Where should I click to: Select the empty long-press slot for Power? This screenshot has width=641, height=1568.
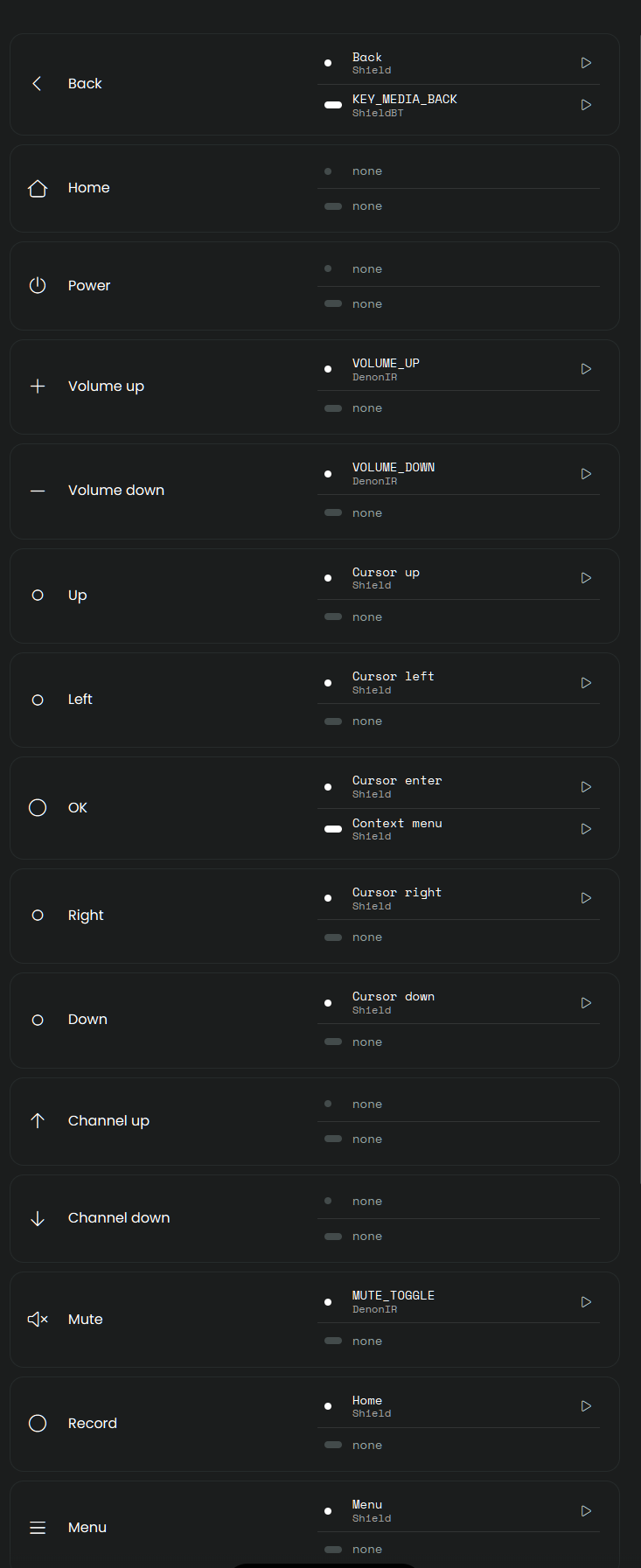(x=367, y=304)
